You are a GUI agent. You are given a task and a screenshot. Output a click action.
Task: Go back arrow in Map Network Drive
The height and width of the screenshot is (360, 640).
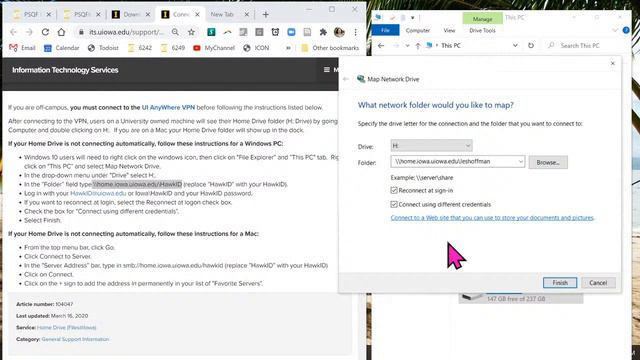[x=346, y=79]
